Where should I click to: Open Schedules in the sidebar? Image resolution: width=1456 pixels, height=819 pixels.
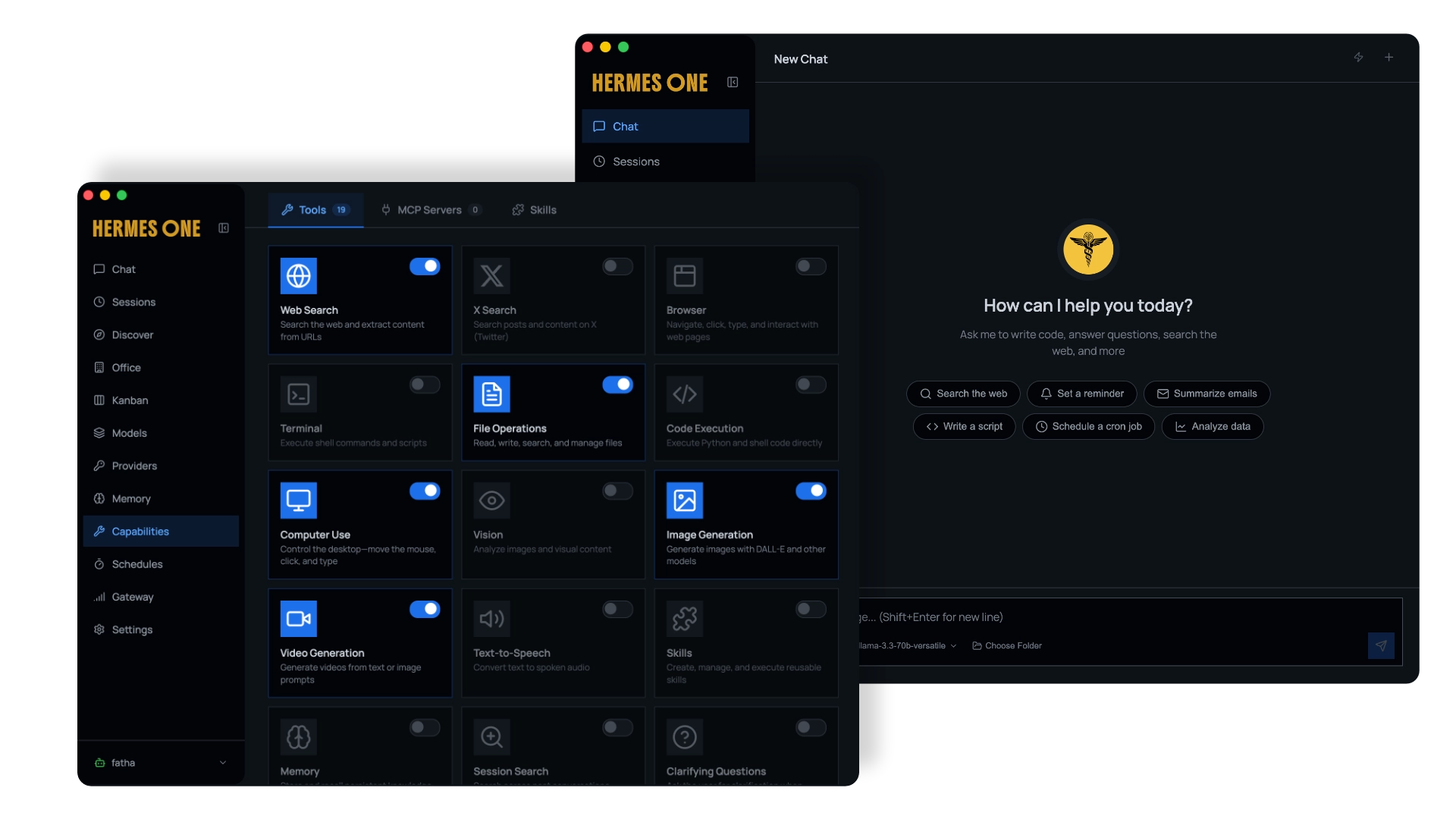pos(161,564)
